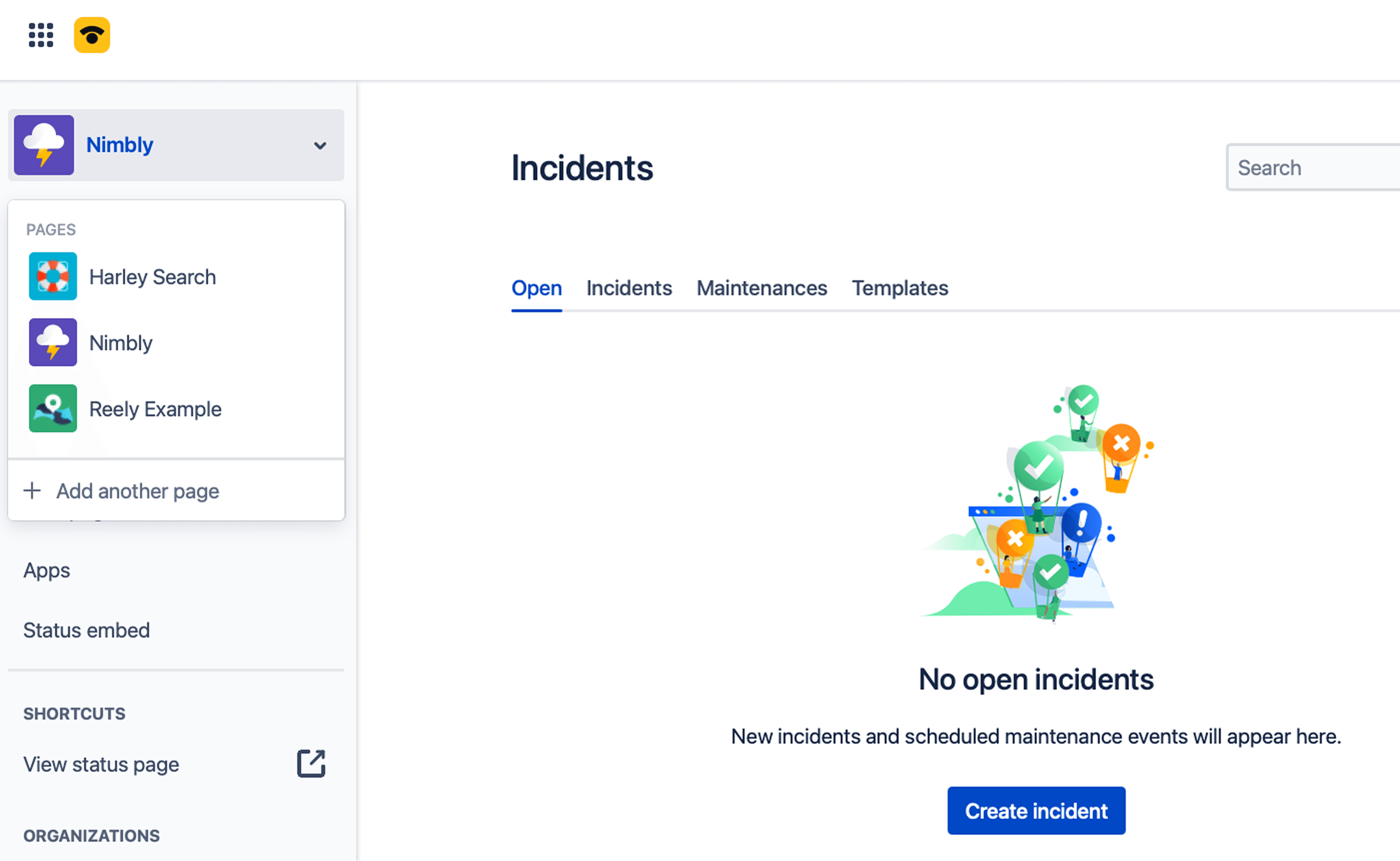1400x861 pixels.
Task: Open the View status page external link icon
Action: 310,763
